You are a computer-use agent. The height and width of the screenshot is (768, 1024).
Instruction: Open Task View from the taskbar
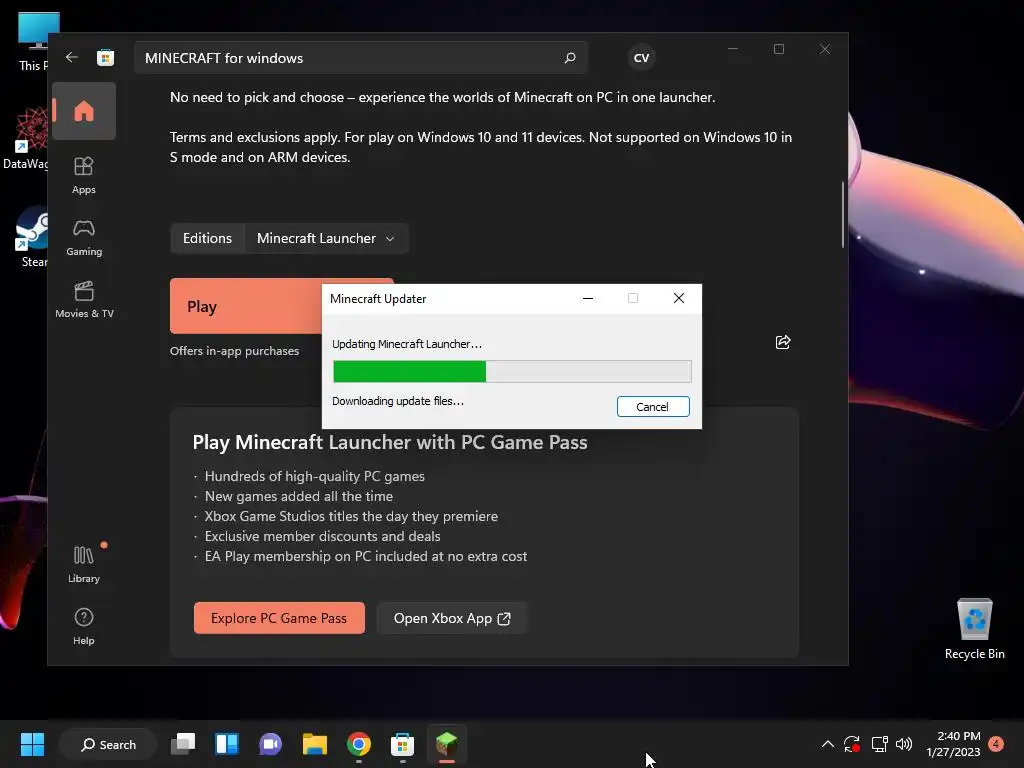183,744
